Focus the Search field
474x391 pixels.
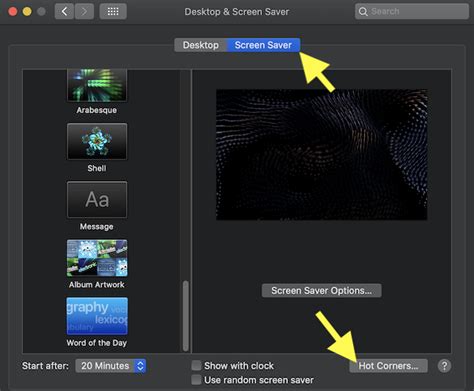tap(412, 12)
